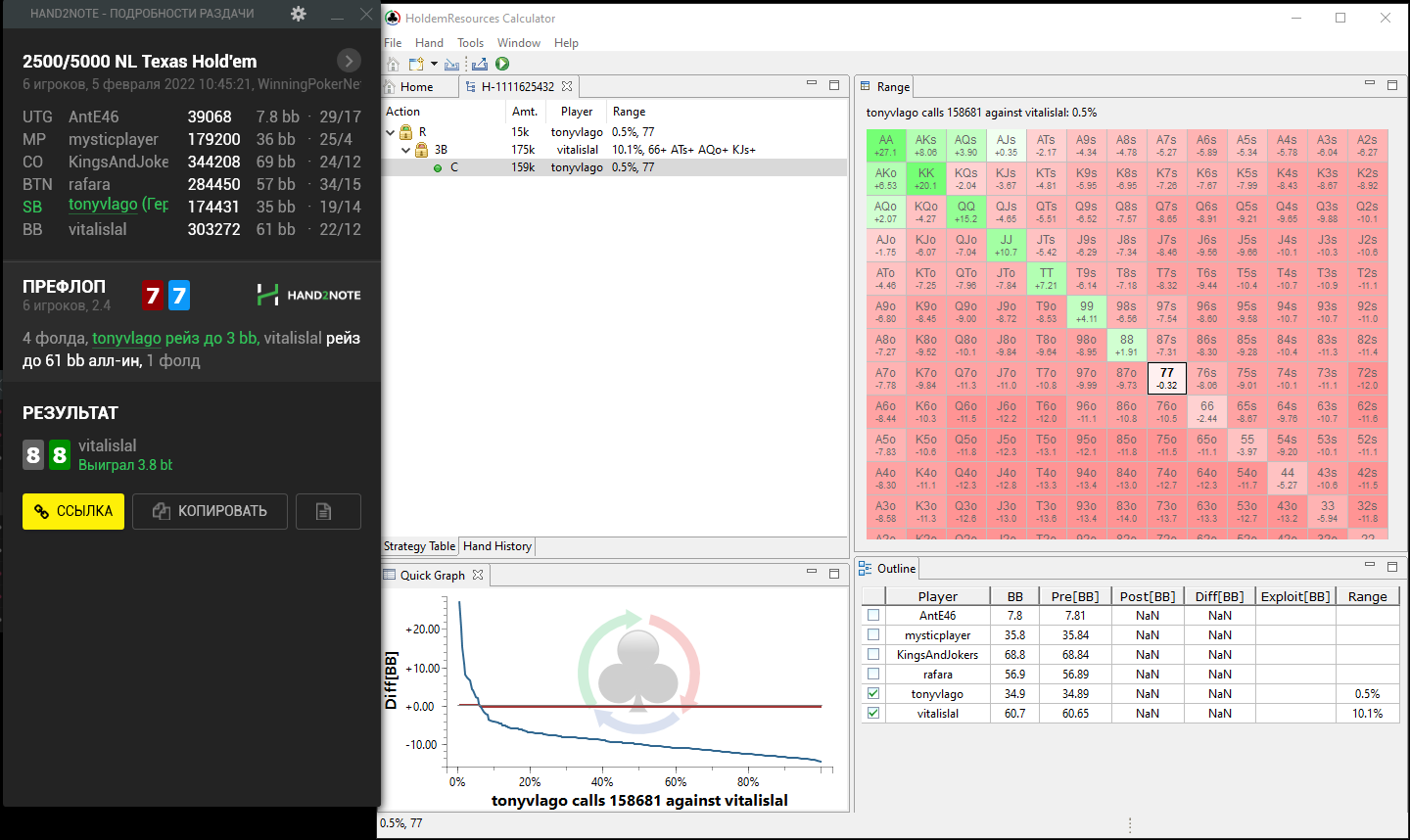The image size is (1410, 840).
Task: Uncheck tonyvlago checkbox in Outline
Action: tap(873, 693)
